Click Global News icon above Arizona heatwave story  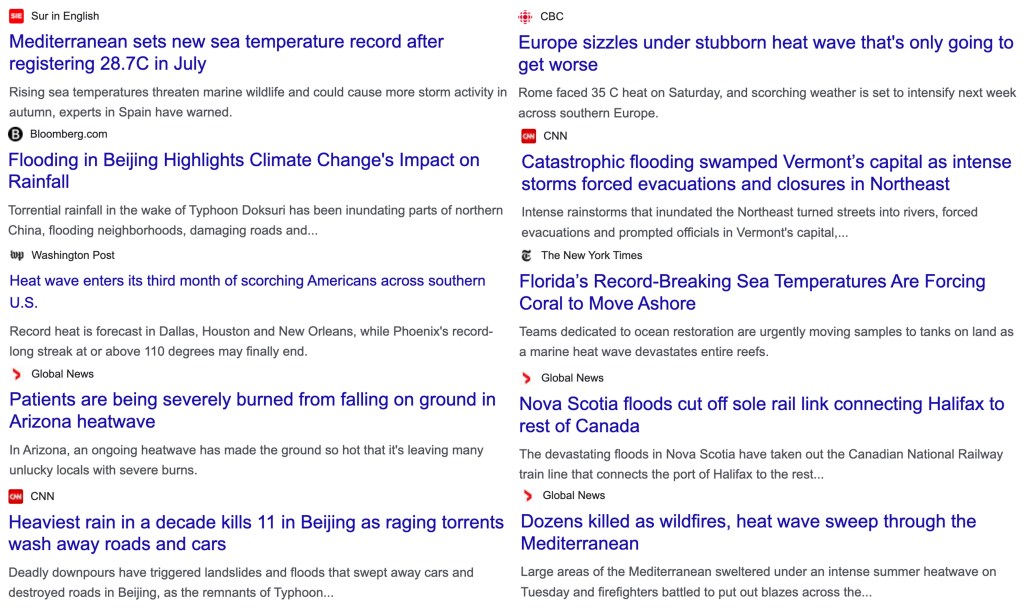(x=16, y=374)
